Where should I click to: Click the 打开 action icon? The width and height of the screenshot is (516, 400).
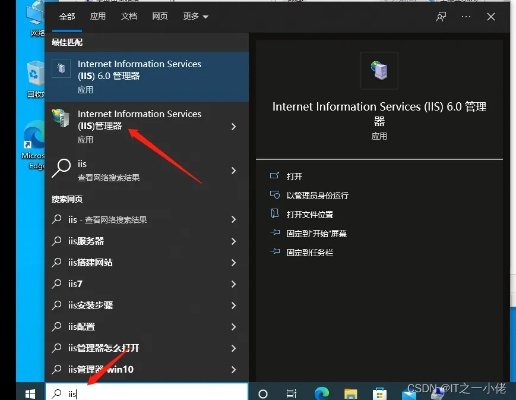click(274, 176)
